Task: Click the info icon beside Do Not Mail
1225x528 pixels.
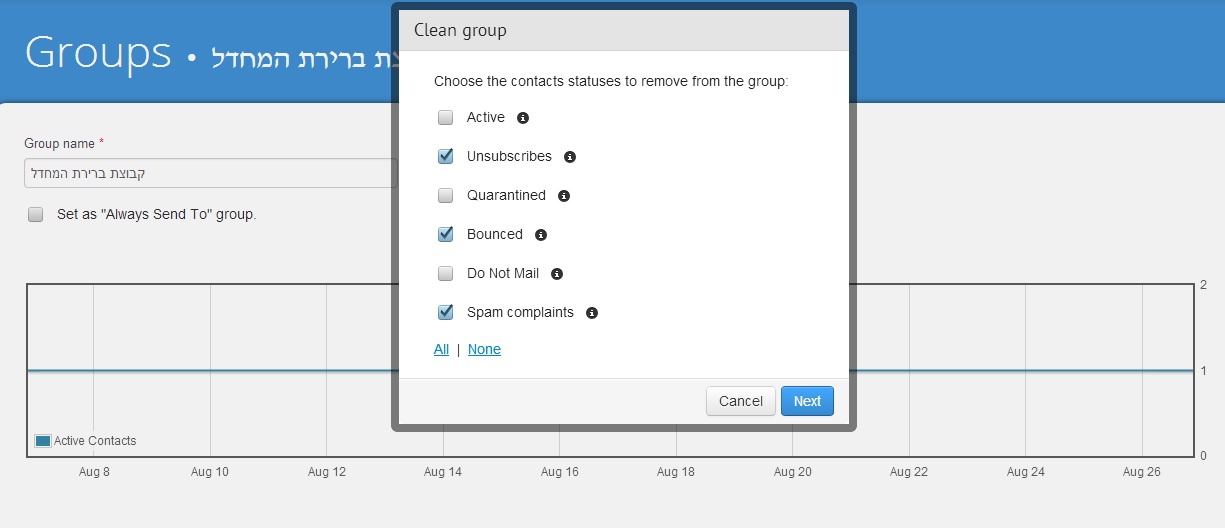Action: (557, 274)
